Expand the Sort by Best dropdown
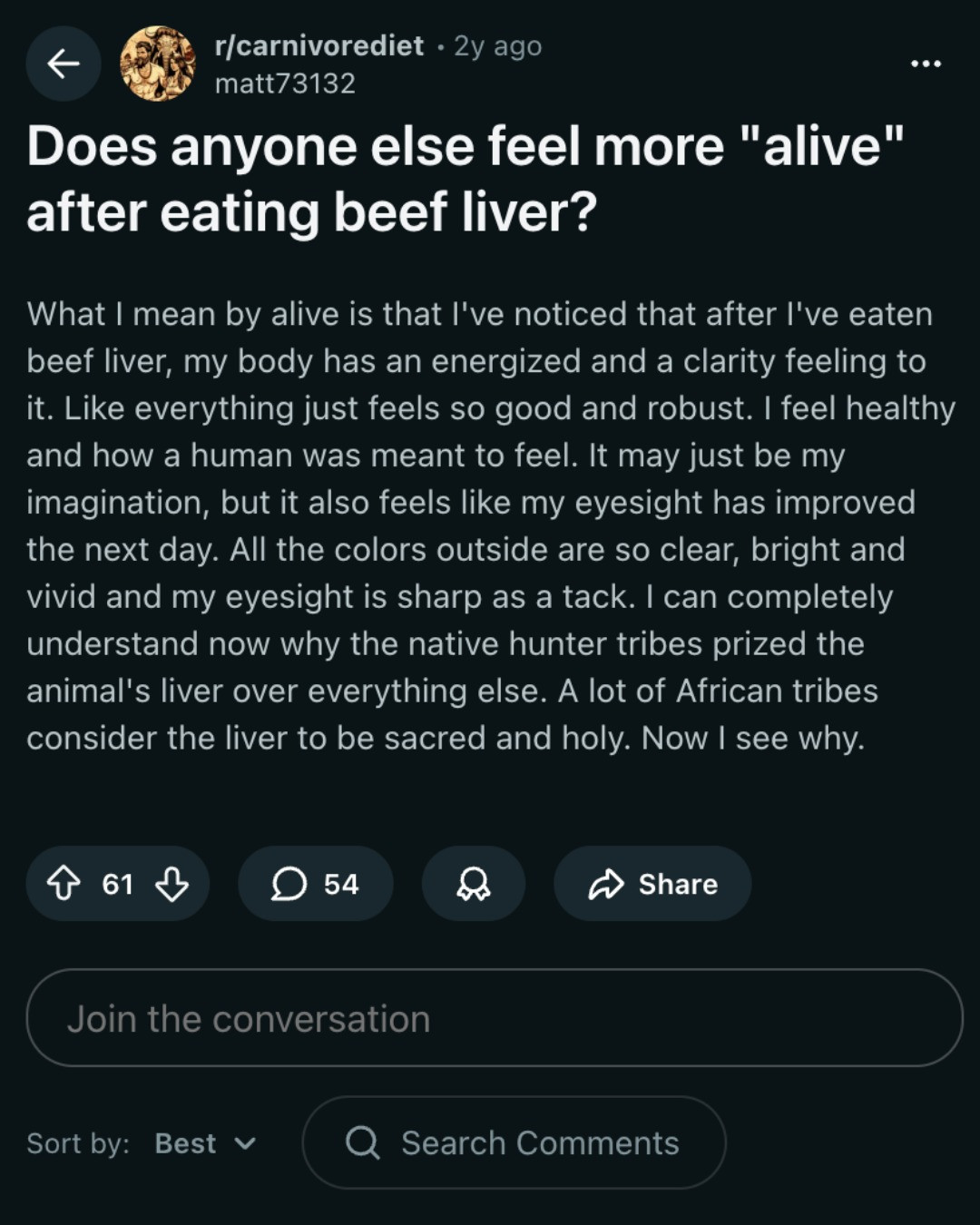The height and width of the screenshot is (1225, 980). (205, 1143)
